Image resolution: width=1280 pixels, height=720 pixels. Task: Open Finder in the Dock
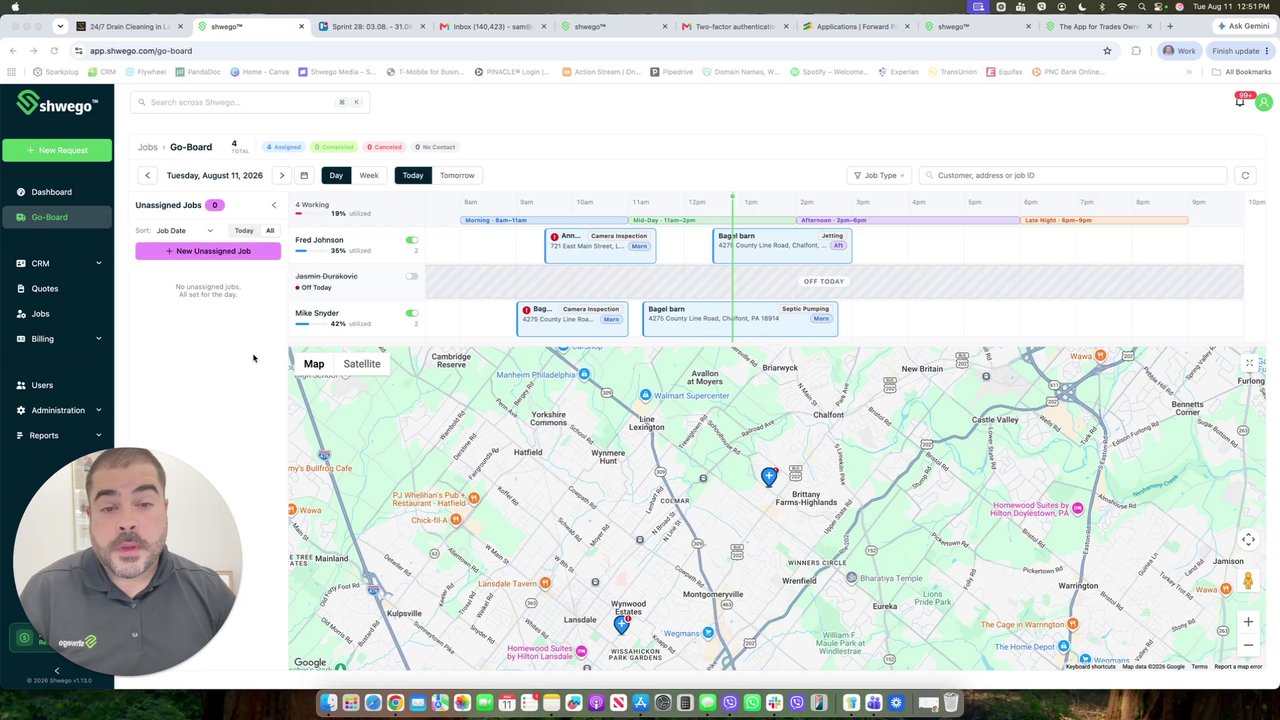point(329,703)
